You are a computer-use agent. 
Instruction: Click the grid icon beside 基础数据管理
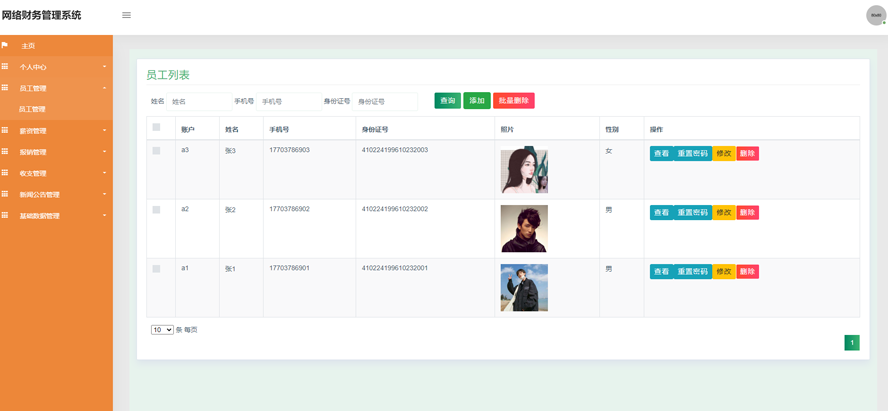[x=5, y=216]
